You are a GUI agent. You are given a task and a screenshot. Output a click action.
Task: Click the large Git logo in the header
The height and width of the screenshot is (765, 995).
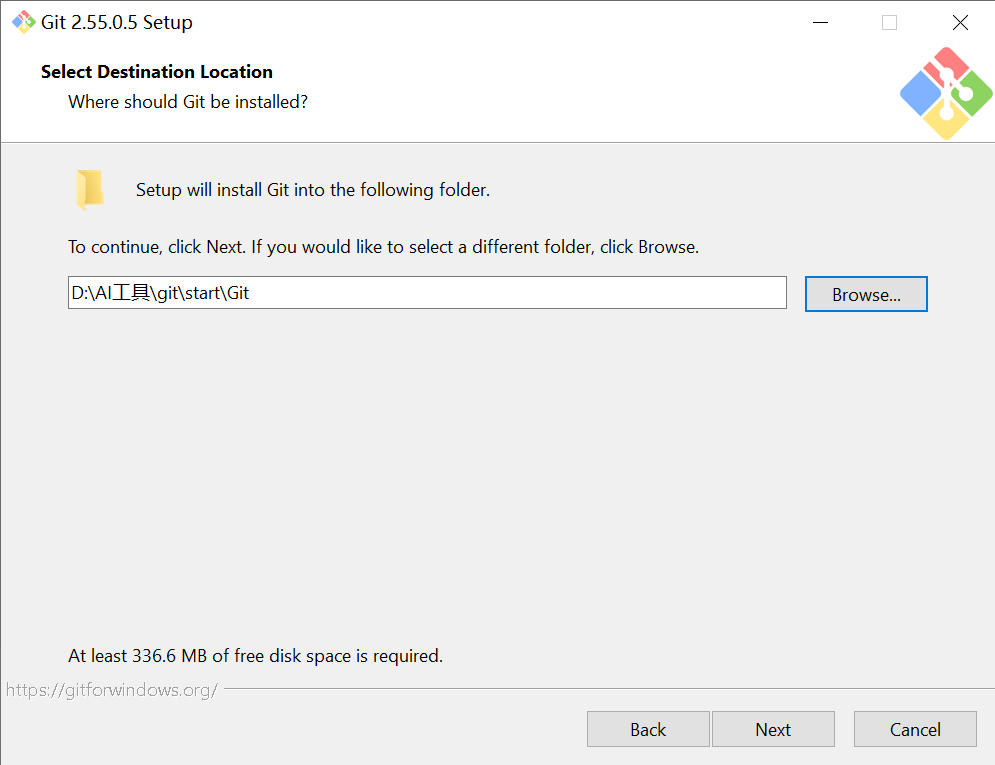946,93
